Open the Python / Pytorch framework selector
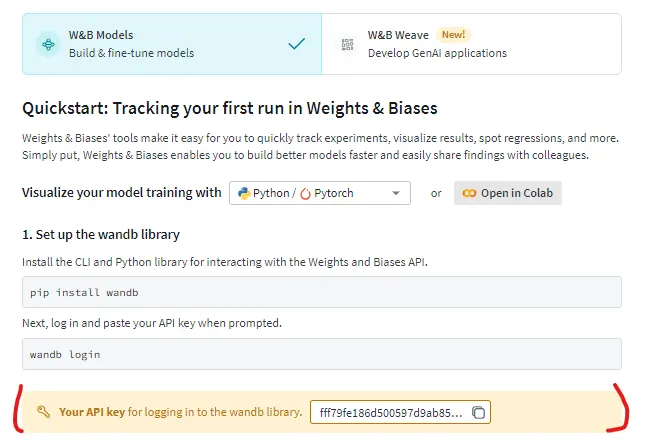Image resolution: width=656 pixels, height=445 pixels. click(319, 193)
